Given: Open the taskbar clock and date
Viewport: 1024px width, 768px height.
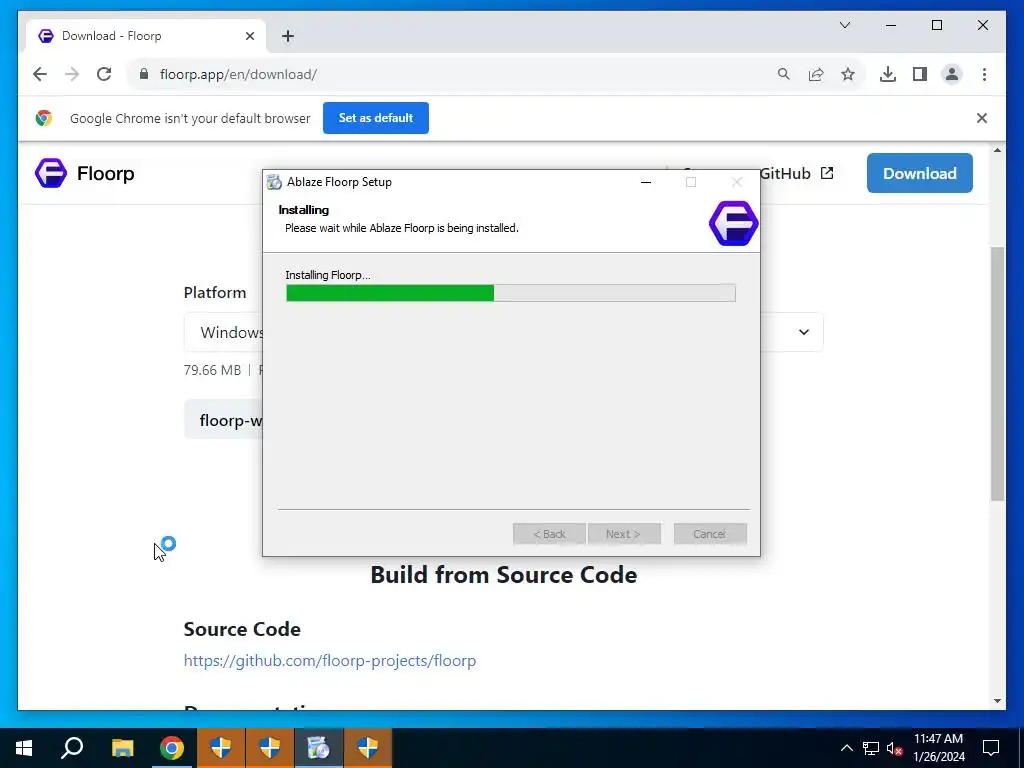Looking at the screenshot, I should point(938,748).
